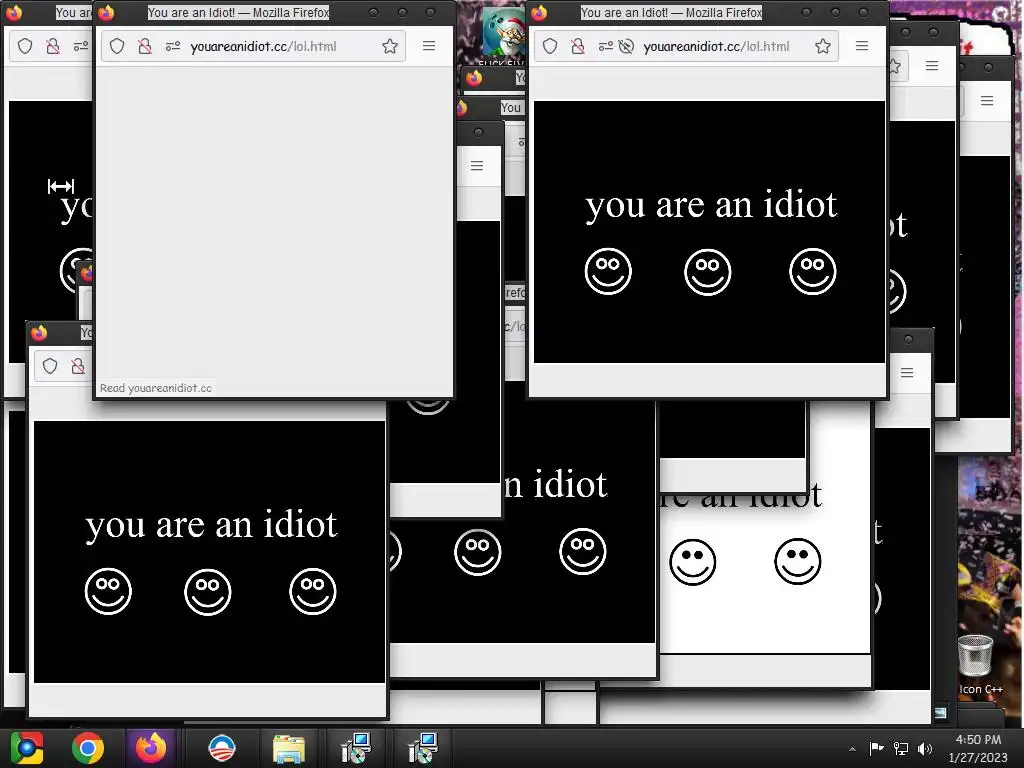This screenshot has height=768, width=1024.
Task: Click the second installer icon on the taskbar
Action: click(x=423, y=748)
